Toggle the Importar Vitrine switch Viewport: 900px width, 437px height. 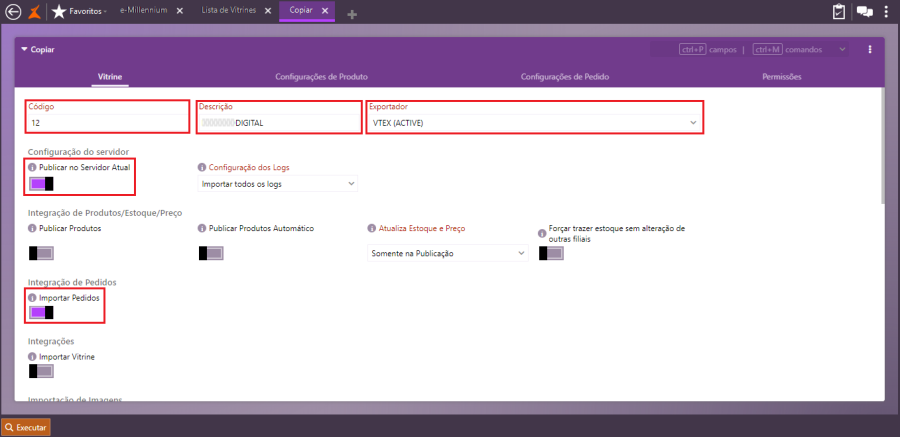point(41,372)
